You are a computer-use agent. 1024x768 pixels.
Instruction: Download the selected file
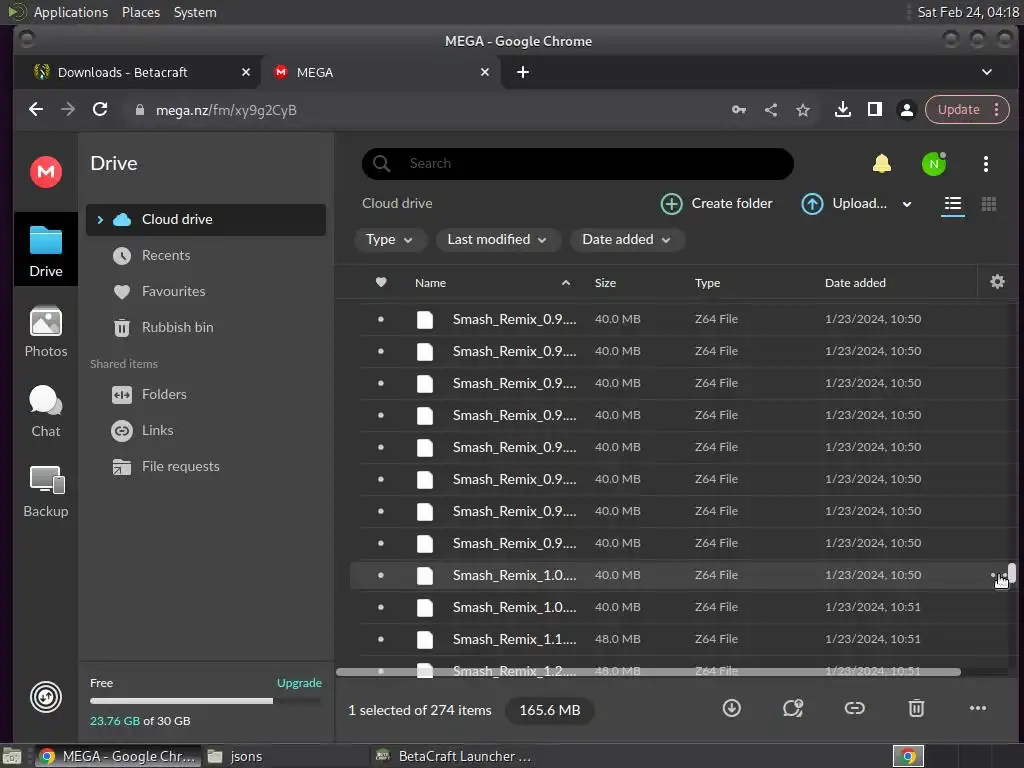731,708
